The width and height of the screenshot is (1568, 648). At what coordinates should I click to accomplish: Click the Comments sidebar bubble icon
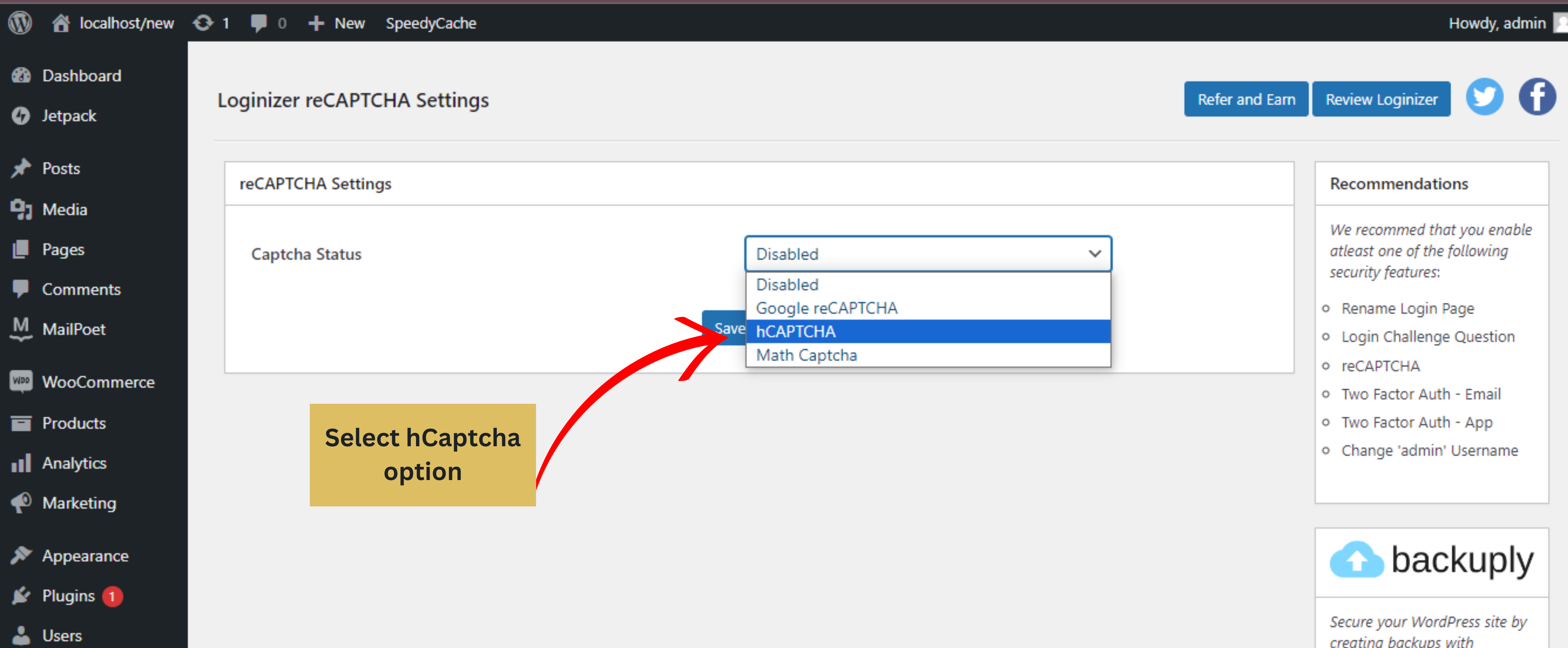(21, 289)
